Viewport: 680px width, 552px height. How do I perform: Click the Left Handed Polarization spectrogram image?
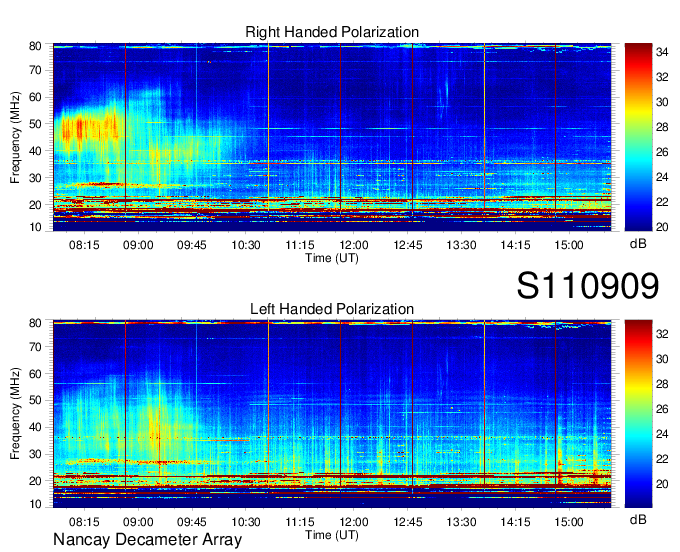coord(332,414)
